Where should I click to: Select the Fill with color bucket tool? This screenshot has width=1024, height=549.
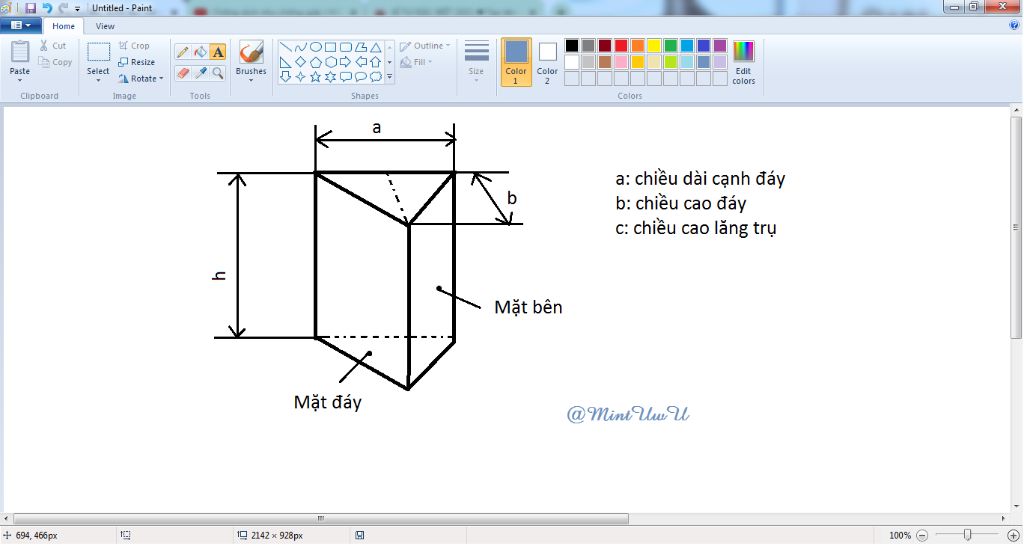(x=200, y=52)
